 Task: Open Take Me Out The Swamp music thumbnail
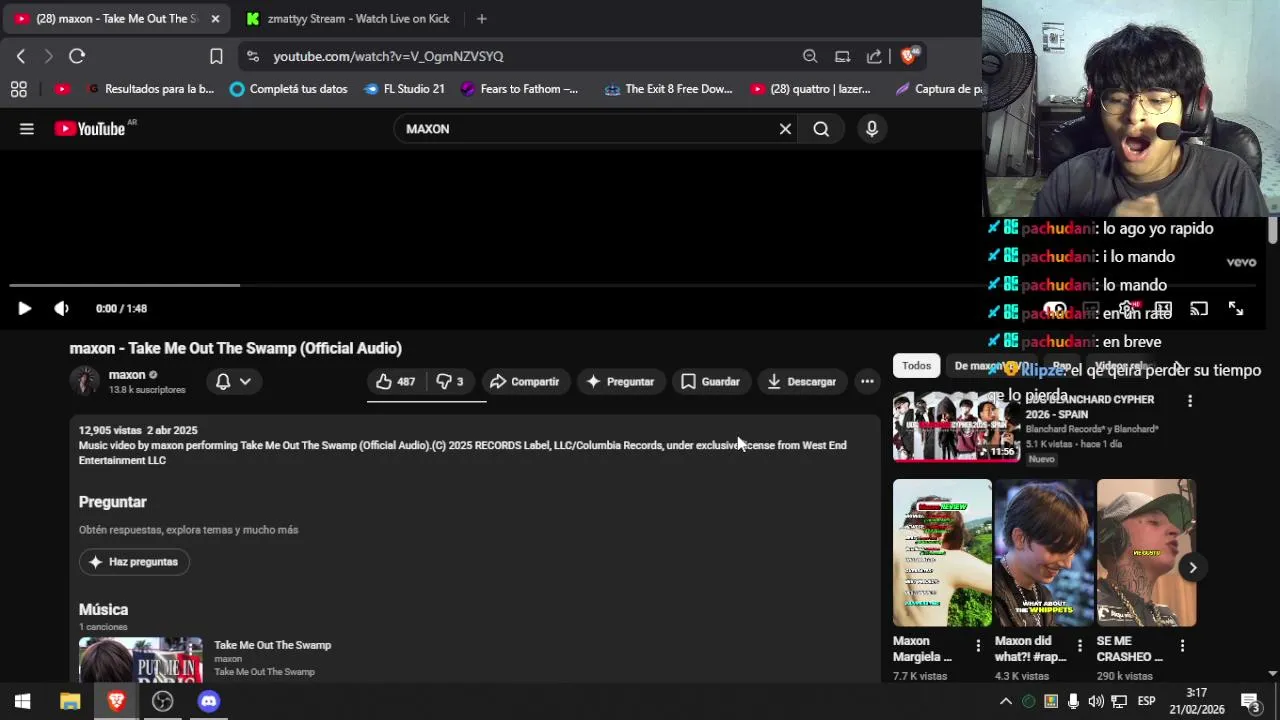pos(141,660)
